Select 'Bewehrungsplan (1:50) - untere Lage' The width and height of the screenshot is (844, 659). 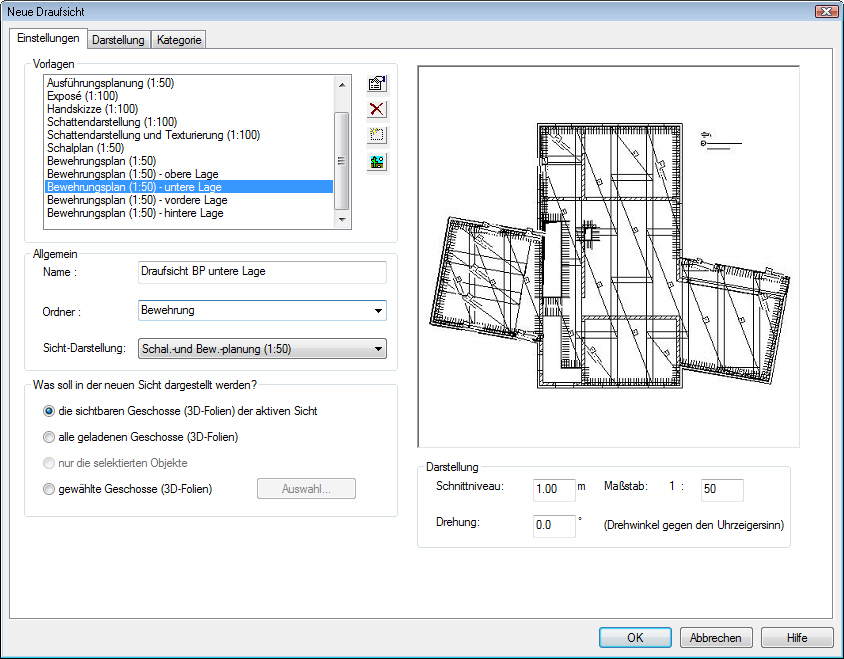[x=189, y=187]
